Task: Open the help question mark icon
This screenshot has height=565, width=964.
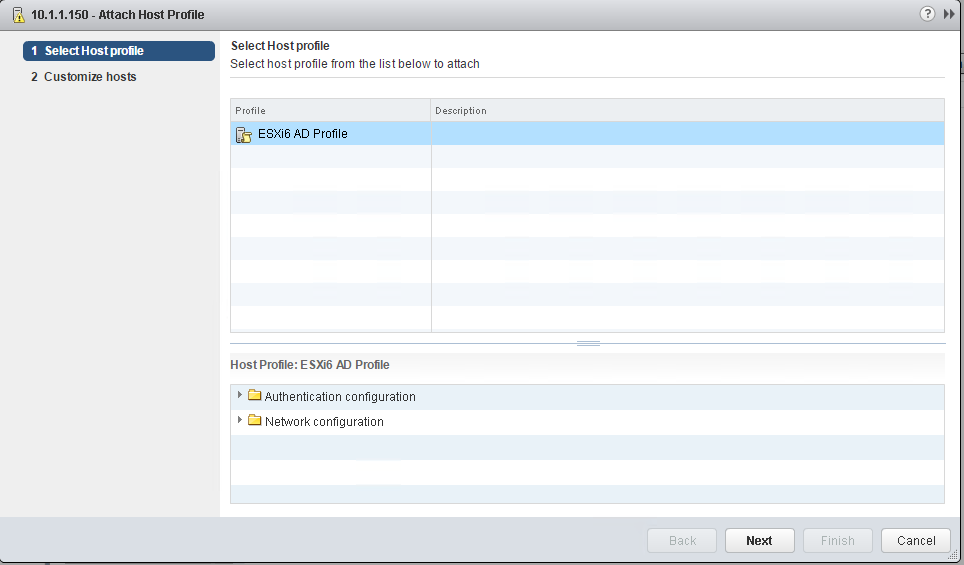Action: (927, 14)
